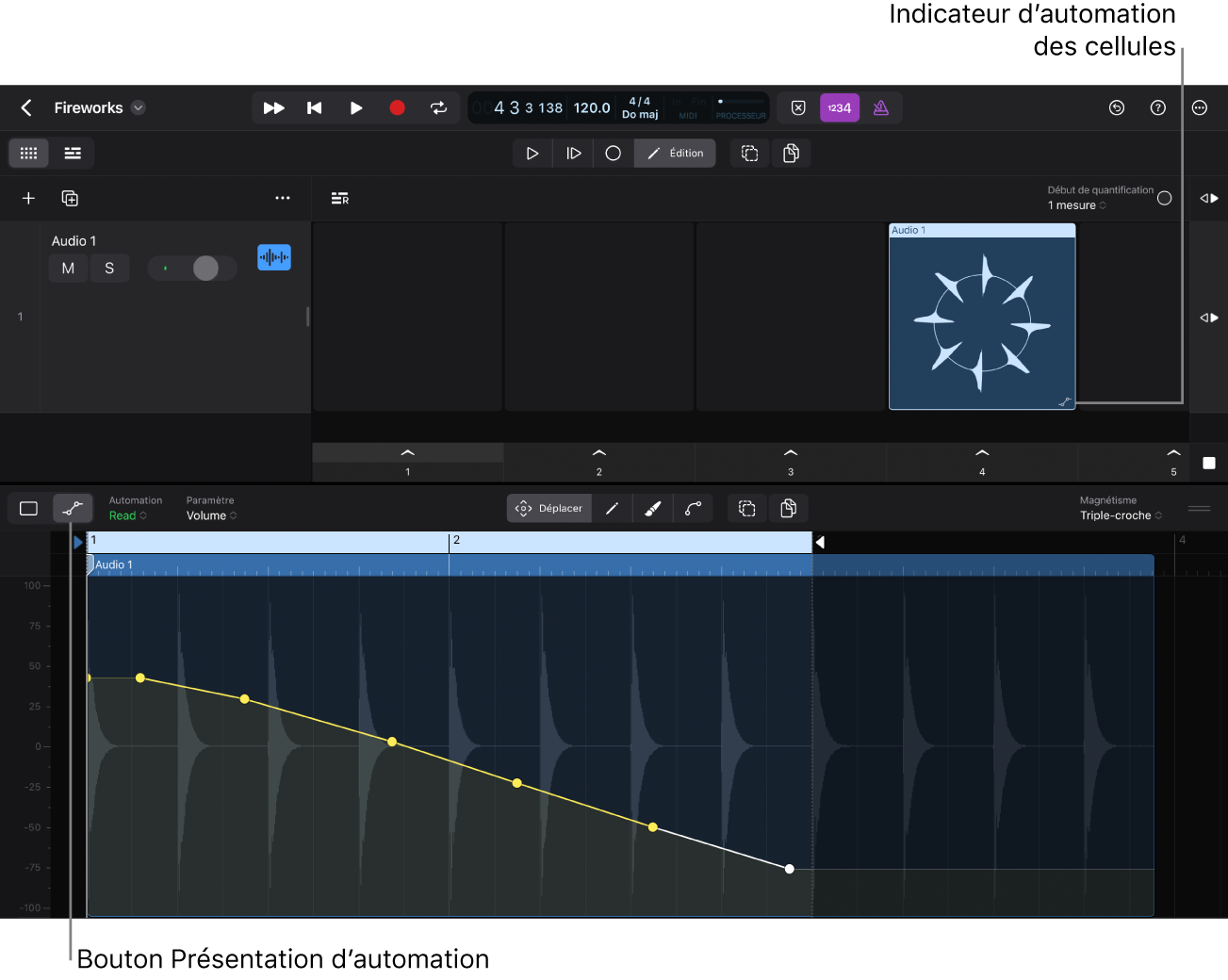Switch to the tracks view tab
This screenshot has height=980, width=1228.
coord(73,153)
